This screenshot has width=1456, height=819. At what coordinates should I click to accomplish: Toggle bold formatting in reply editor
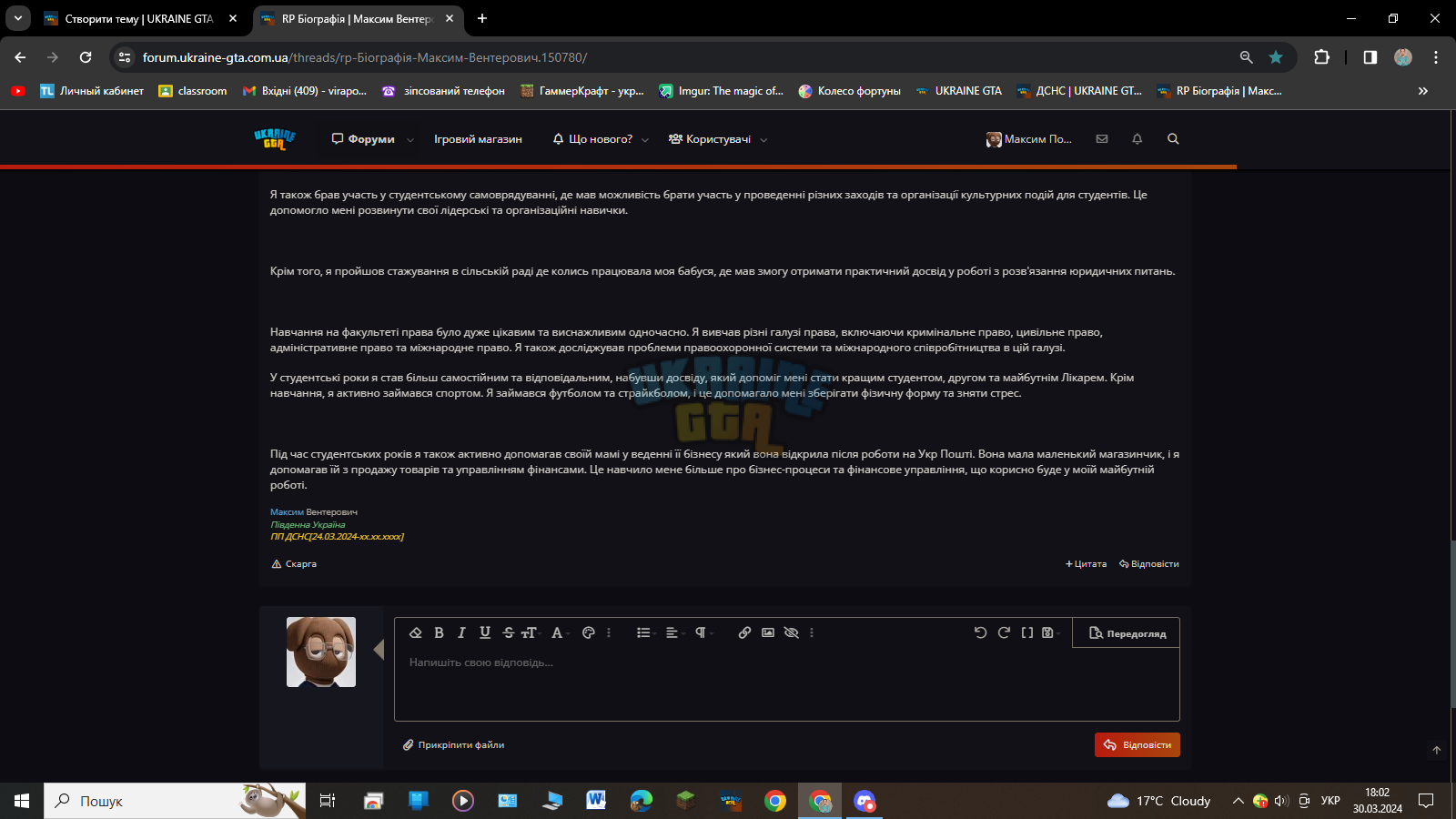[439, 632]
